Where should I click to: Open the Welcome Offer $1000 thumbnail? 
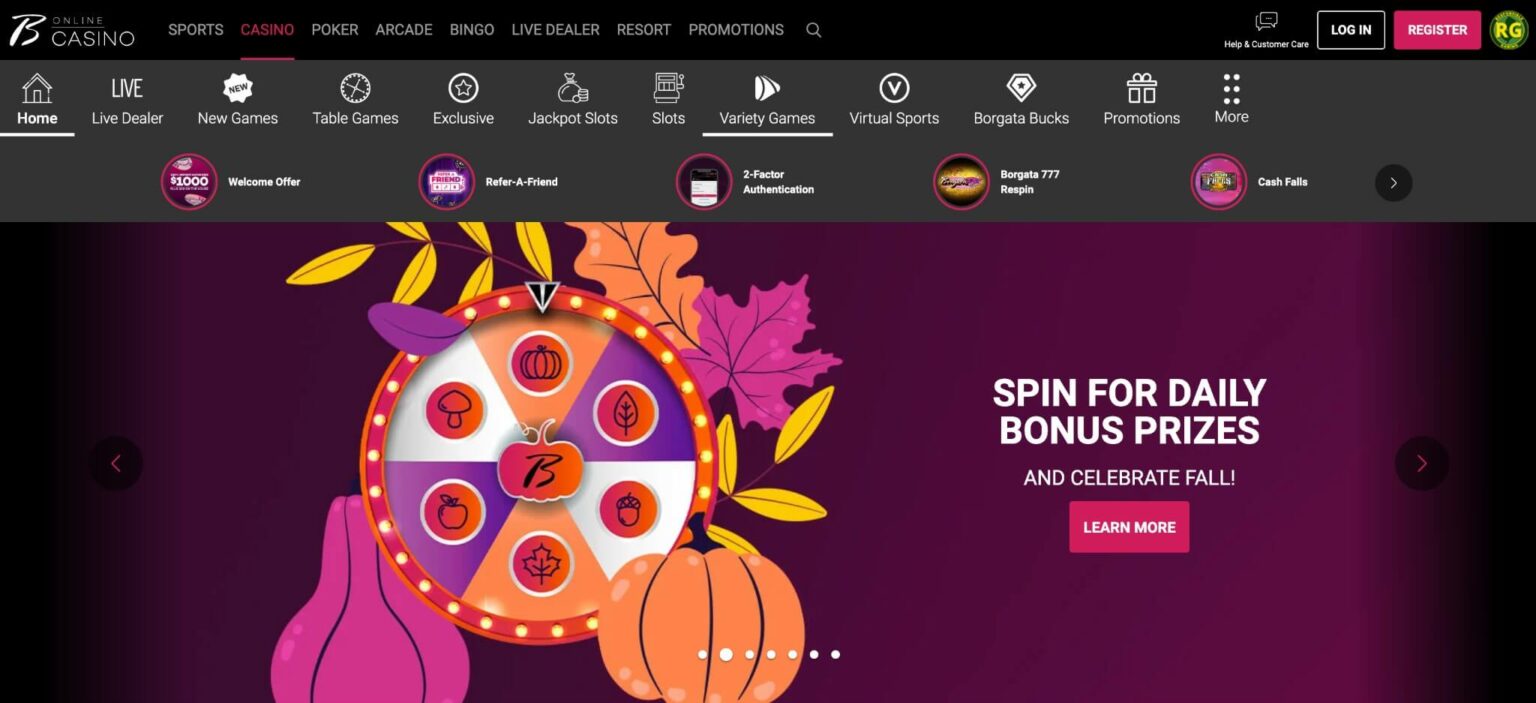189,182
